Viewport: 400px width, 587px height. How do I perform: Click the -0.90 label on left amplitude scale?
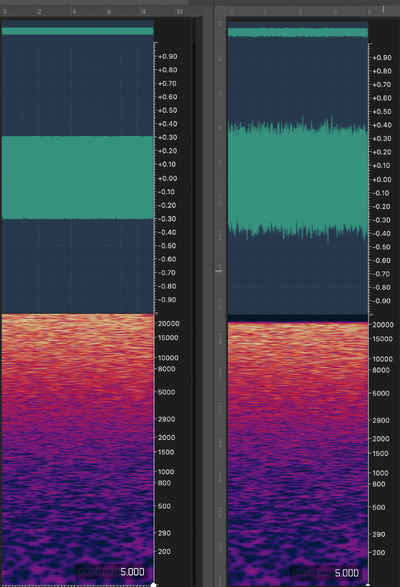[167, 299]
